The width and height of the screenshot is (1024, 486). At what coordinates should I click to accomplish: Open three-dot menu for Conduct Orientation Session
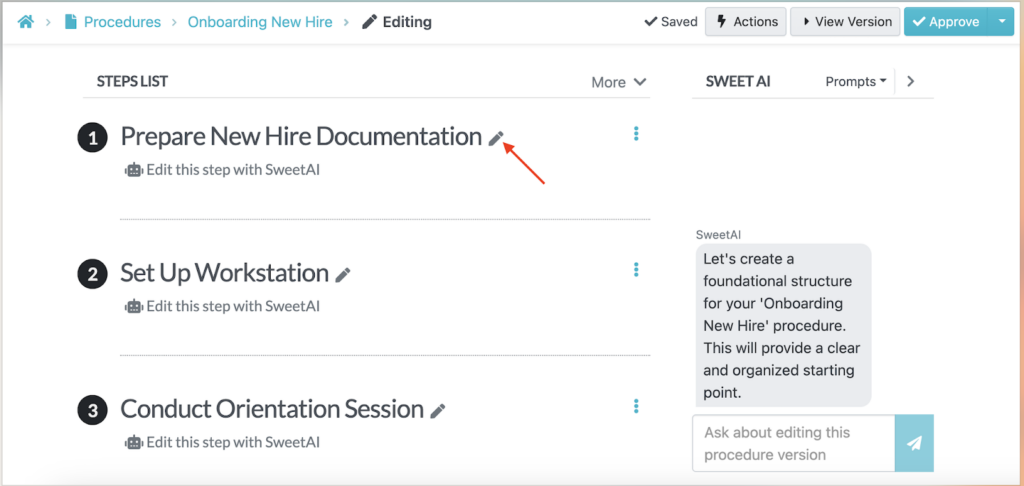click(x=636, y=406)
